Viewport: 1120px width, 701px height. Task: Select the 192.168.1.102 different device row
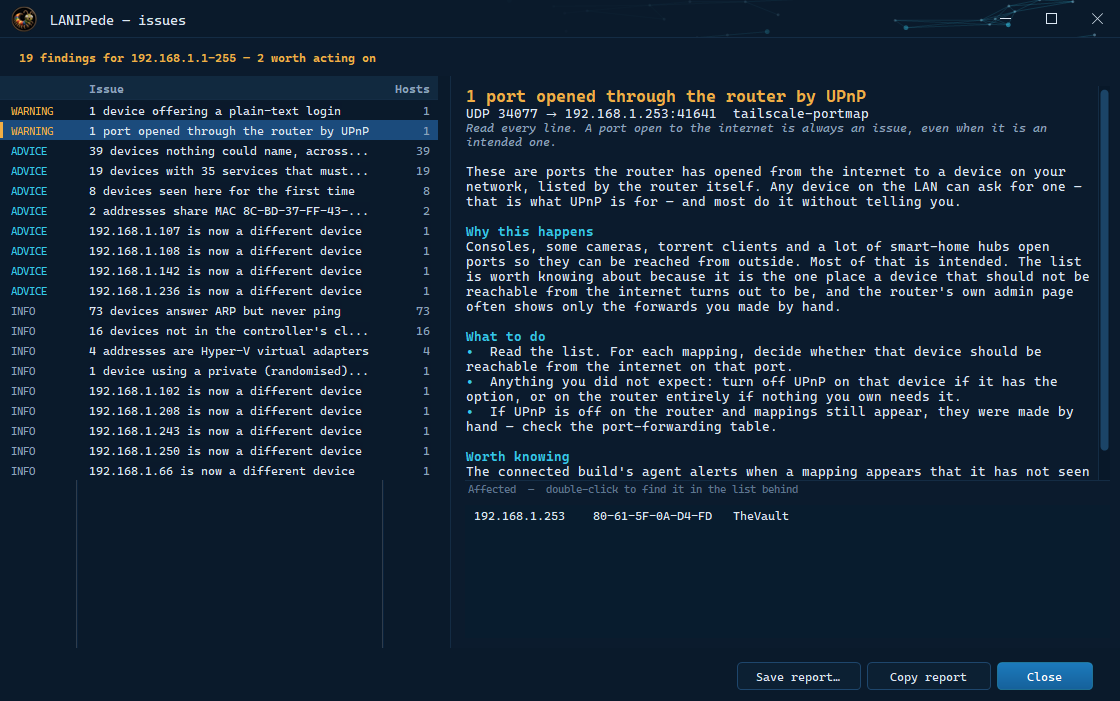219,391
